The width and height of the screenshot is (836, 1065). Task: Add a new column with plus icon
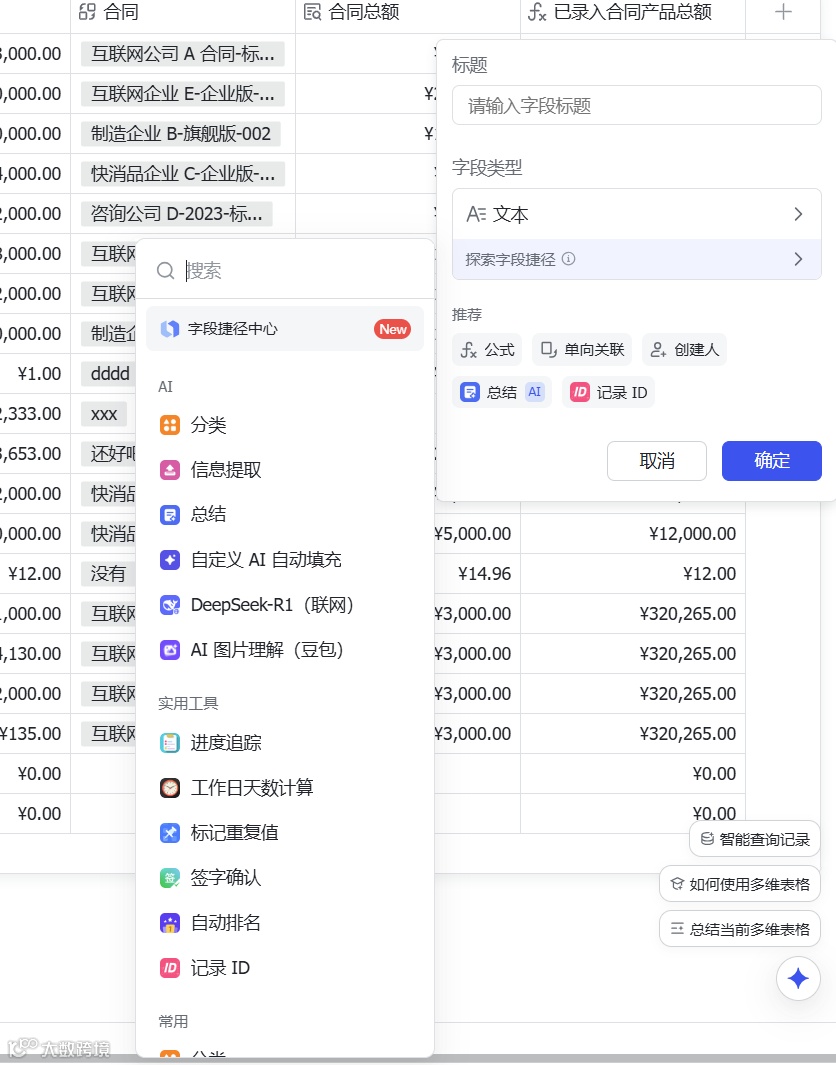click(783, 12)
